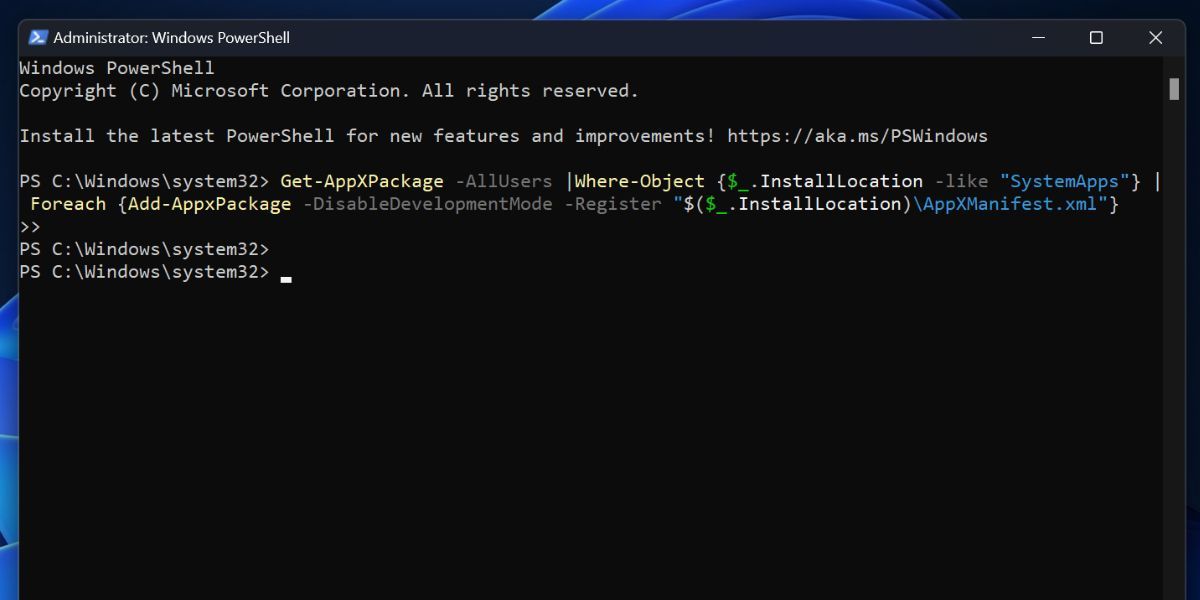Select the "SystemApps" string in the command

[x=1062, y=181]
